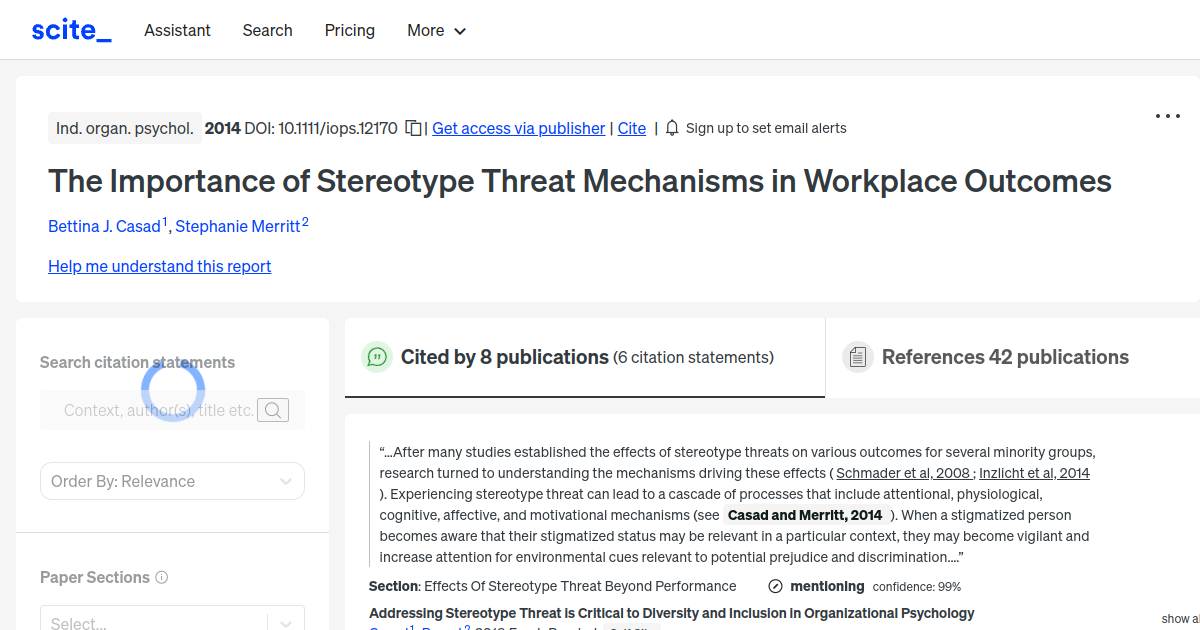
Task: Click the scite_ logo
Action: pyautogui.click(x=70, y=29)
